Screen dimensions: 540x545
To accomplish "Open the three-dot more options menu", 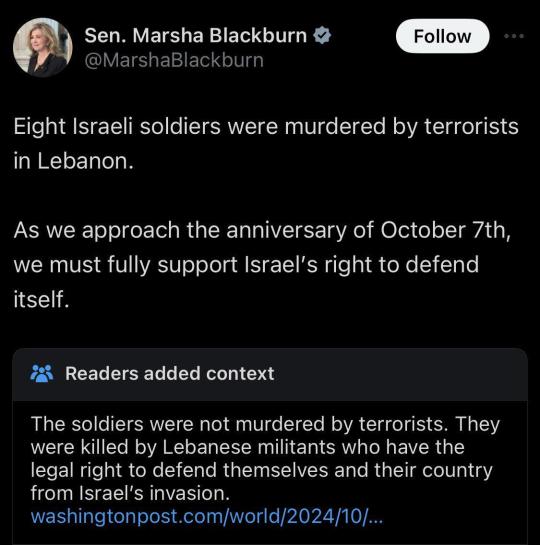I will click(x=514, y=36).
